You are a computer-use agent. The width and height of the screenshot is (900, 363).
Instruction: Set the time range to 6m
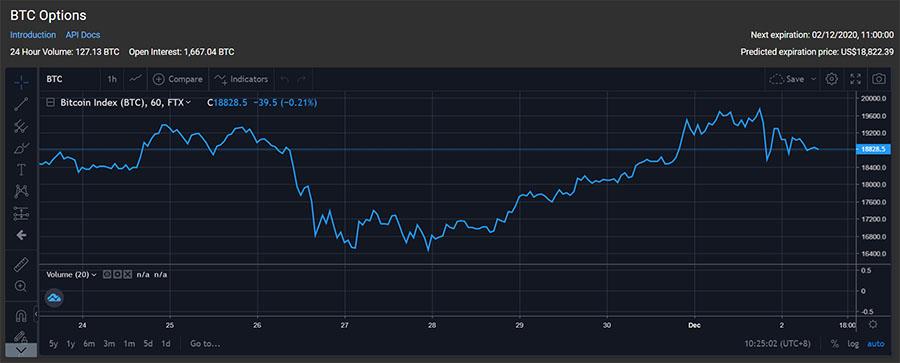(x=89, y=344)
